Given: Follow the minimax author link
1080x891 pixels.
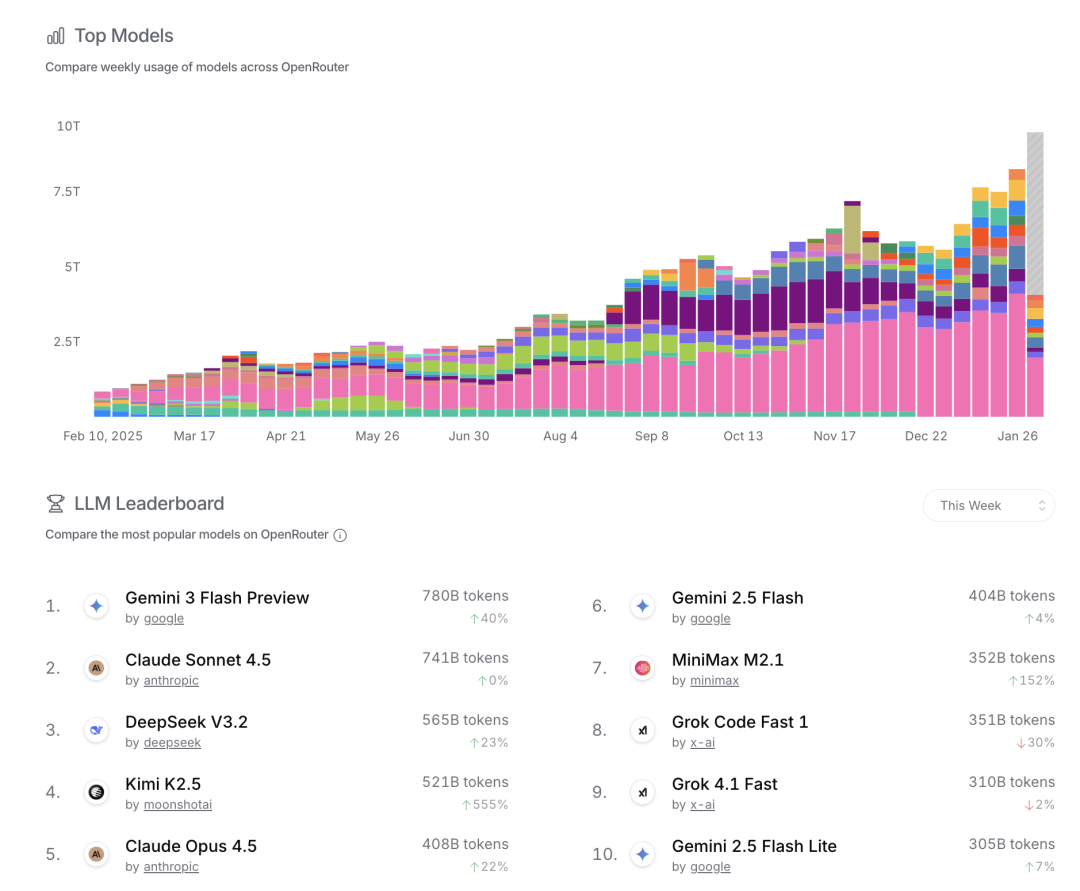Looking at the screenshot, I should (x=714, y=680).
